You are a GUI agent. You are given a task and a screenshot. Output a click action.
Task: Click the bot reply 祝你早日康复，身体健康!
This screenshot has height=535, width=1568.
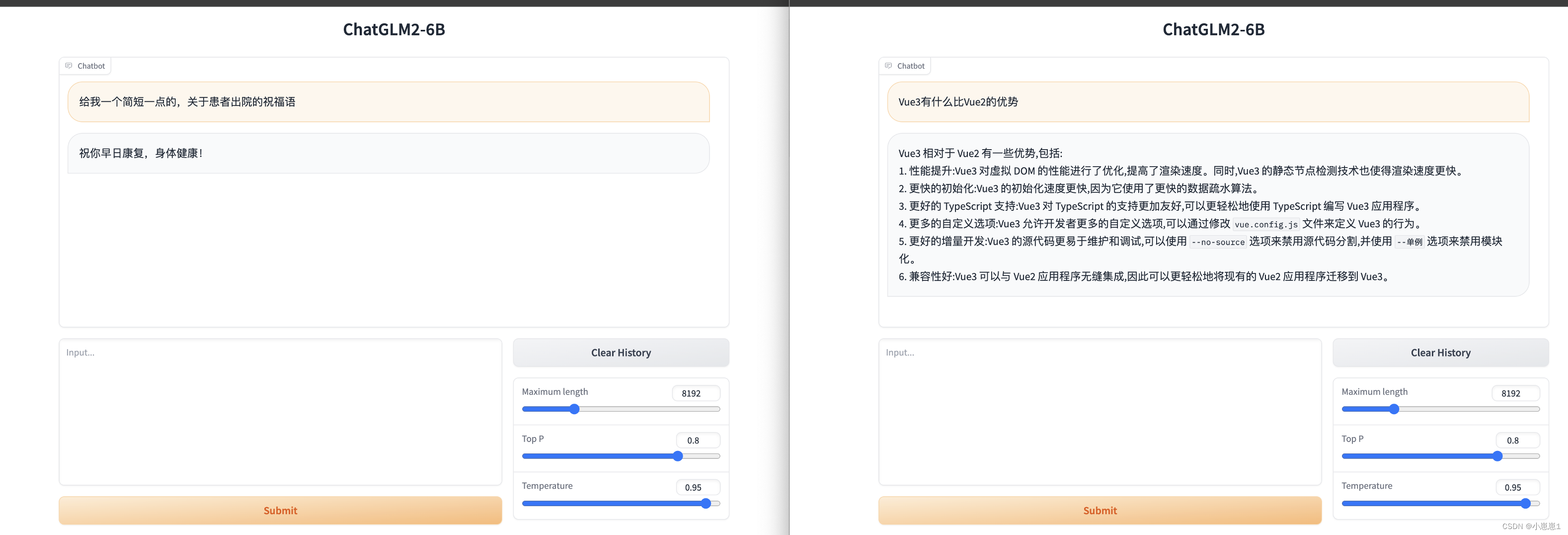389,153
